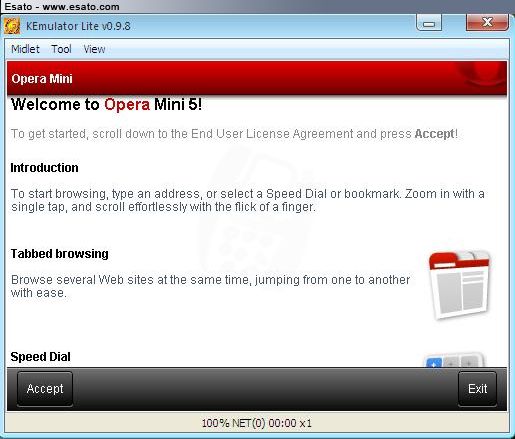Click the Tabbed browsing section heading
515x439 pixels.
pos(60,254)
